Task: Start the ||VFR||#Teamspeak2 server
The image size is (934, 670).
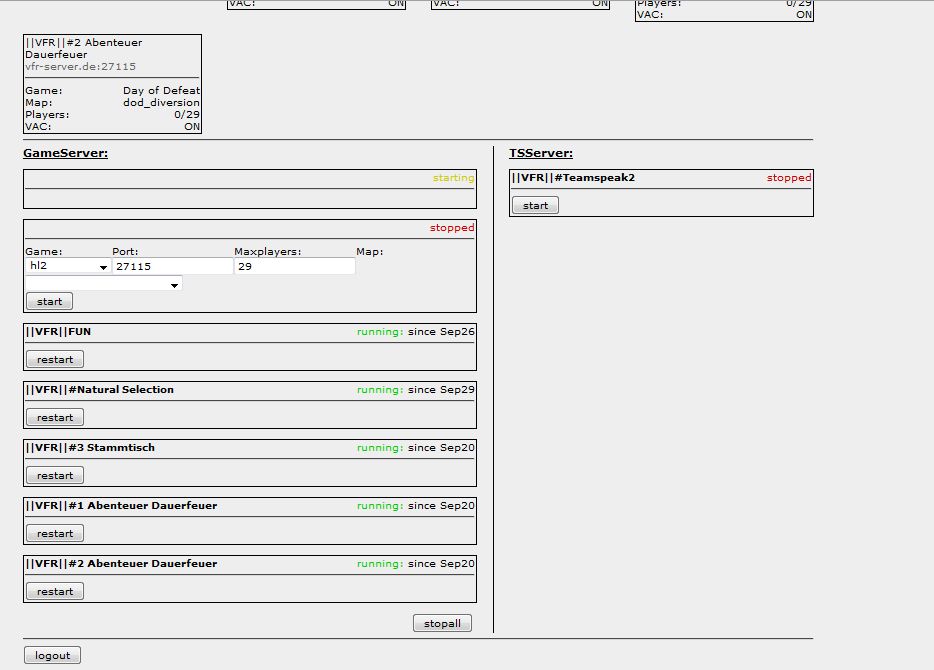Action: click(535, 205)
